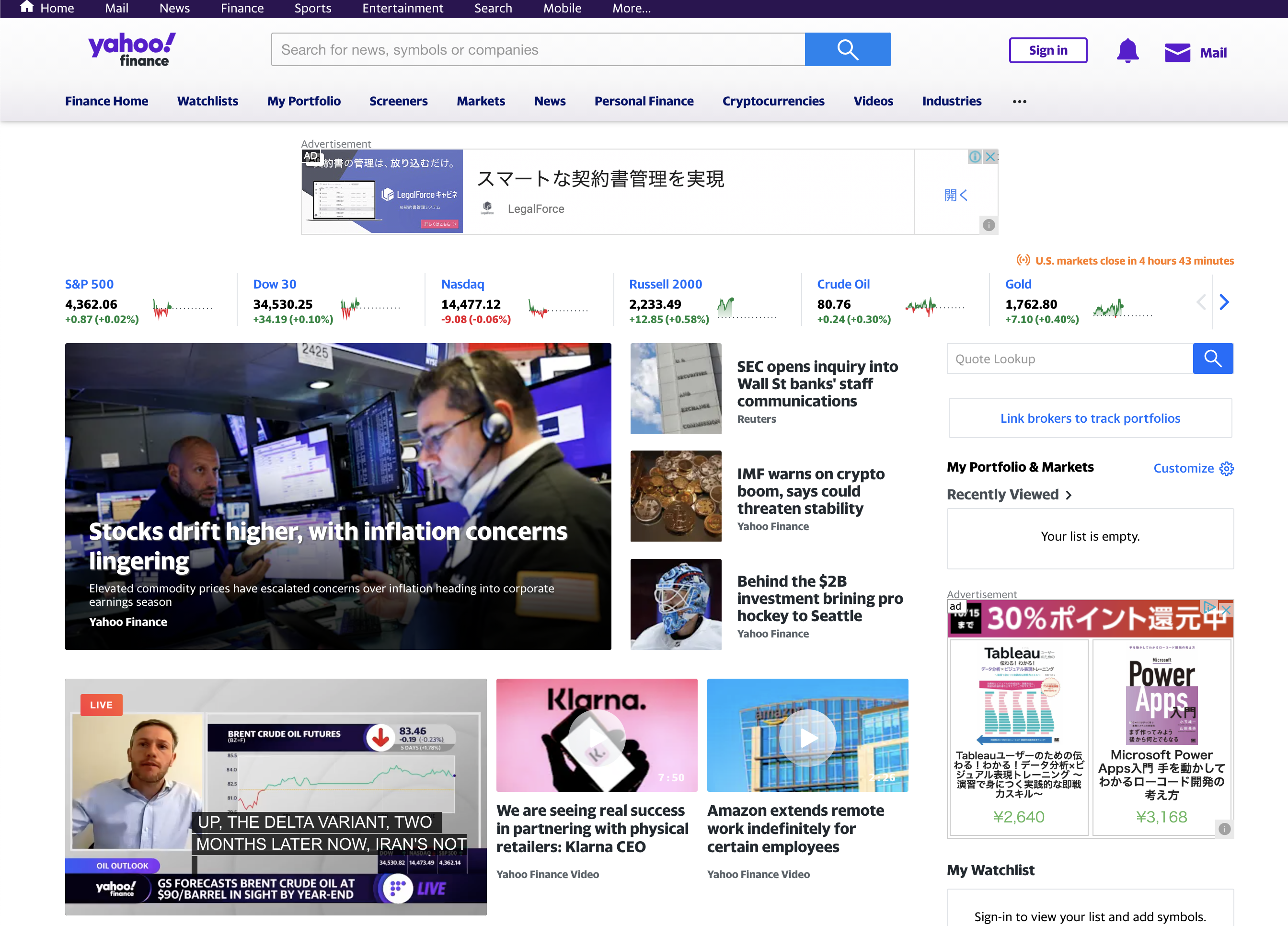Click the Russell 2000 sparkline chart

click(746, 308)
